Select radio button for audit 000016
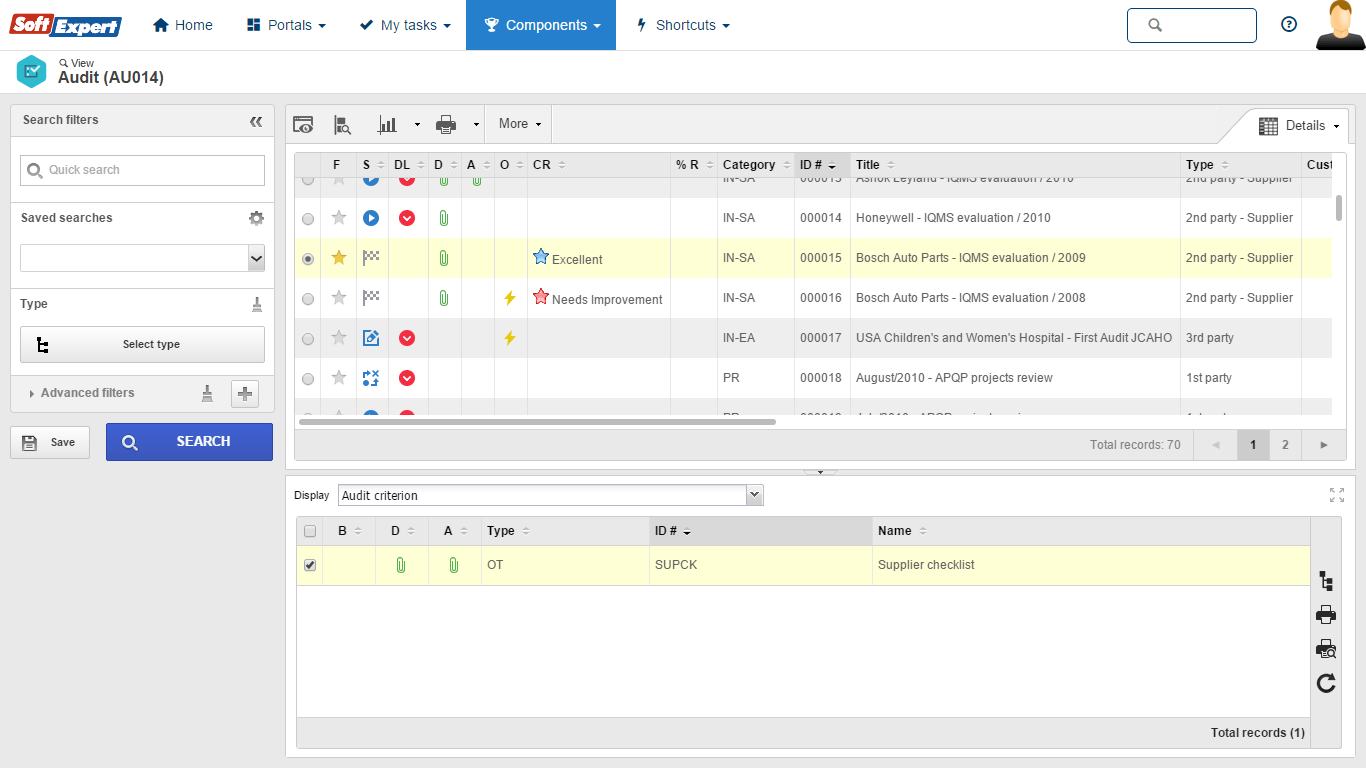 coord(308,298)
